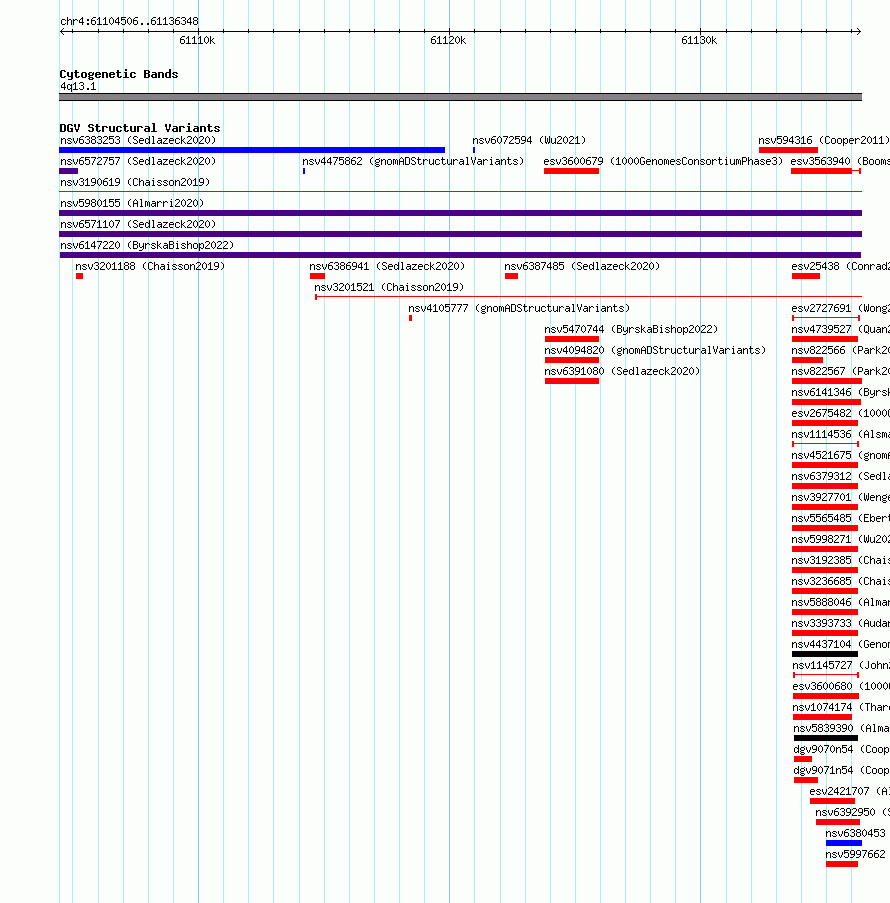890x903 pixels.
Task: Click nsv4094820 (gnomADStructuralVariants) label
Action: click(x=655, y=350)
